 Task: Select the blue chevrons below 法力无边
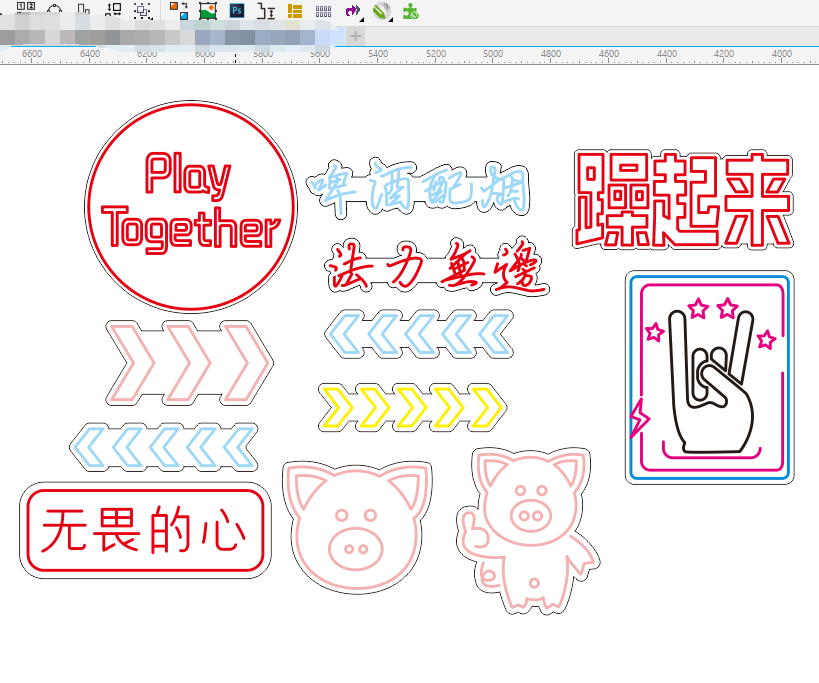(x=419, y=334)
